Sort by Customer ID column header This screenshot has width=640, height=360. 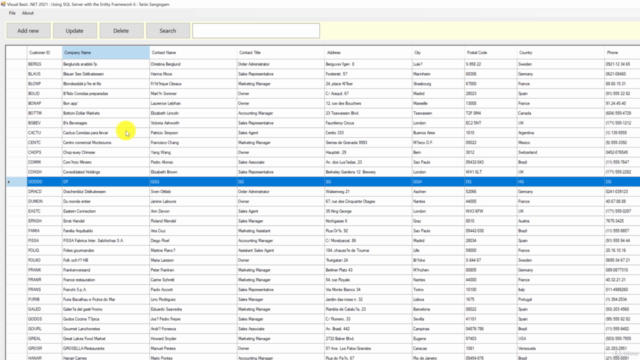coord(44,53)
